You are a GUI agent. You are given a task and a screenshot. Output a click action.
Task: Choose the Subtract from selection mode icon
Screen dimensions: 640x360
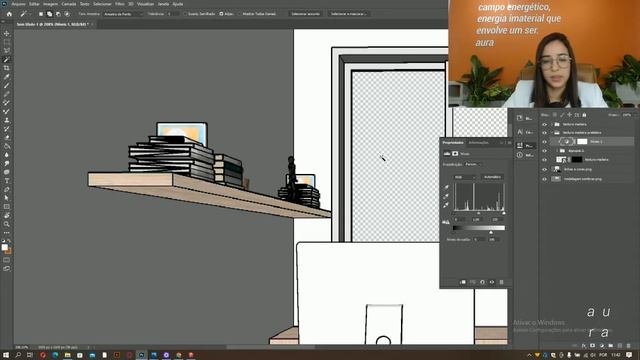[58, 14]
